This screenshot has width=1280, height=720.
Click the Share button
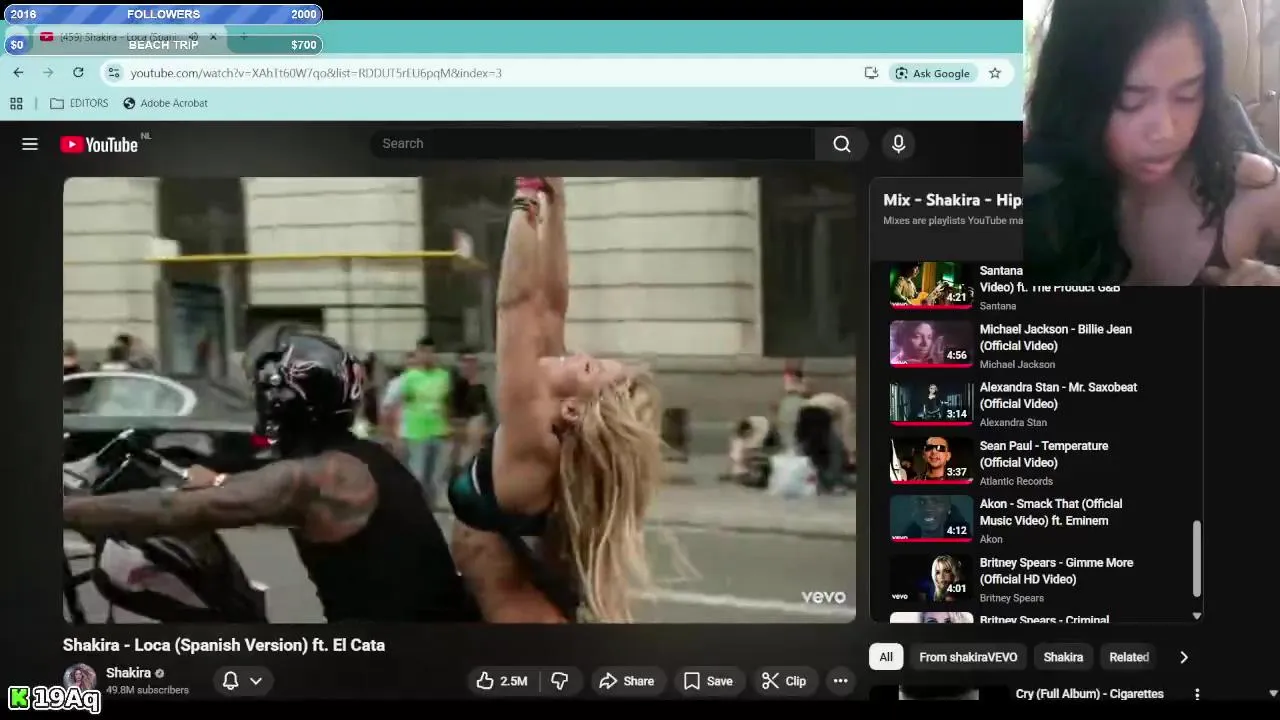pyautogui.click(x=626, y=681)
